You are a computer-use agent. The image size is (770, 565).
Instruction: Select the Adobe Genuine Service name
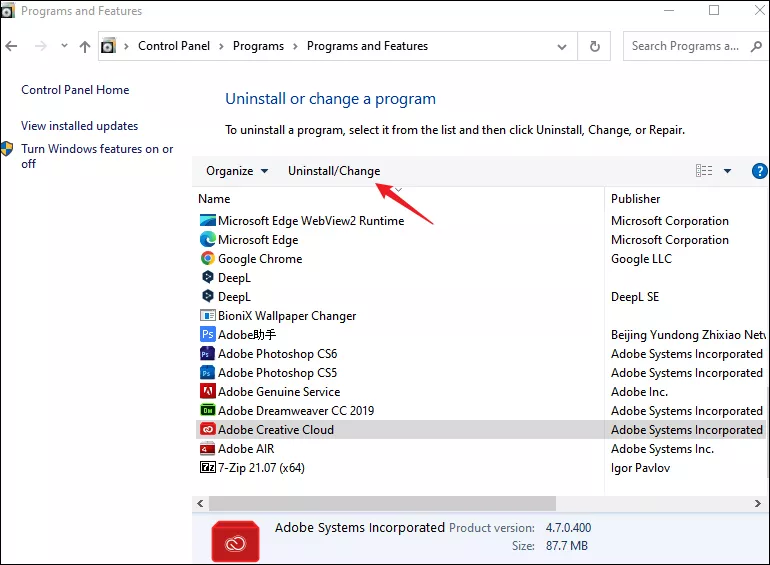point(279,392)
